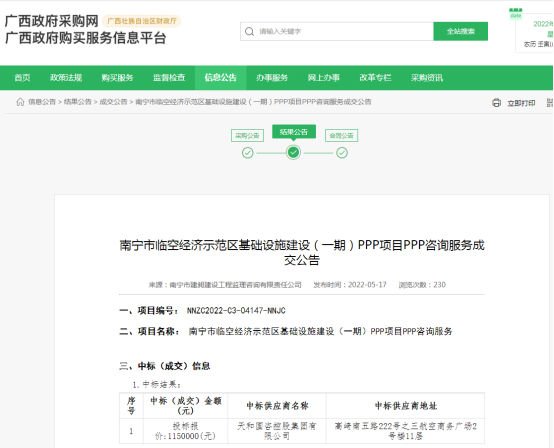This screenshot has height=448, width=554.
Task: Click the calendar date widget icon
Action: 515,13
